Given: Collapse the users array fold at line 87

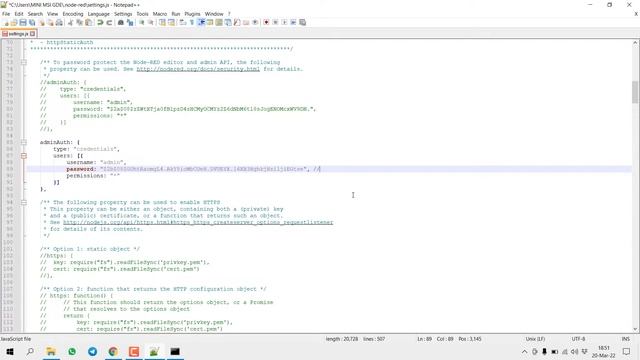Looking at the screenshot, I should [24, 156].
